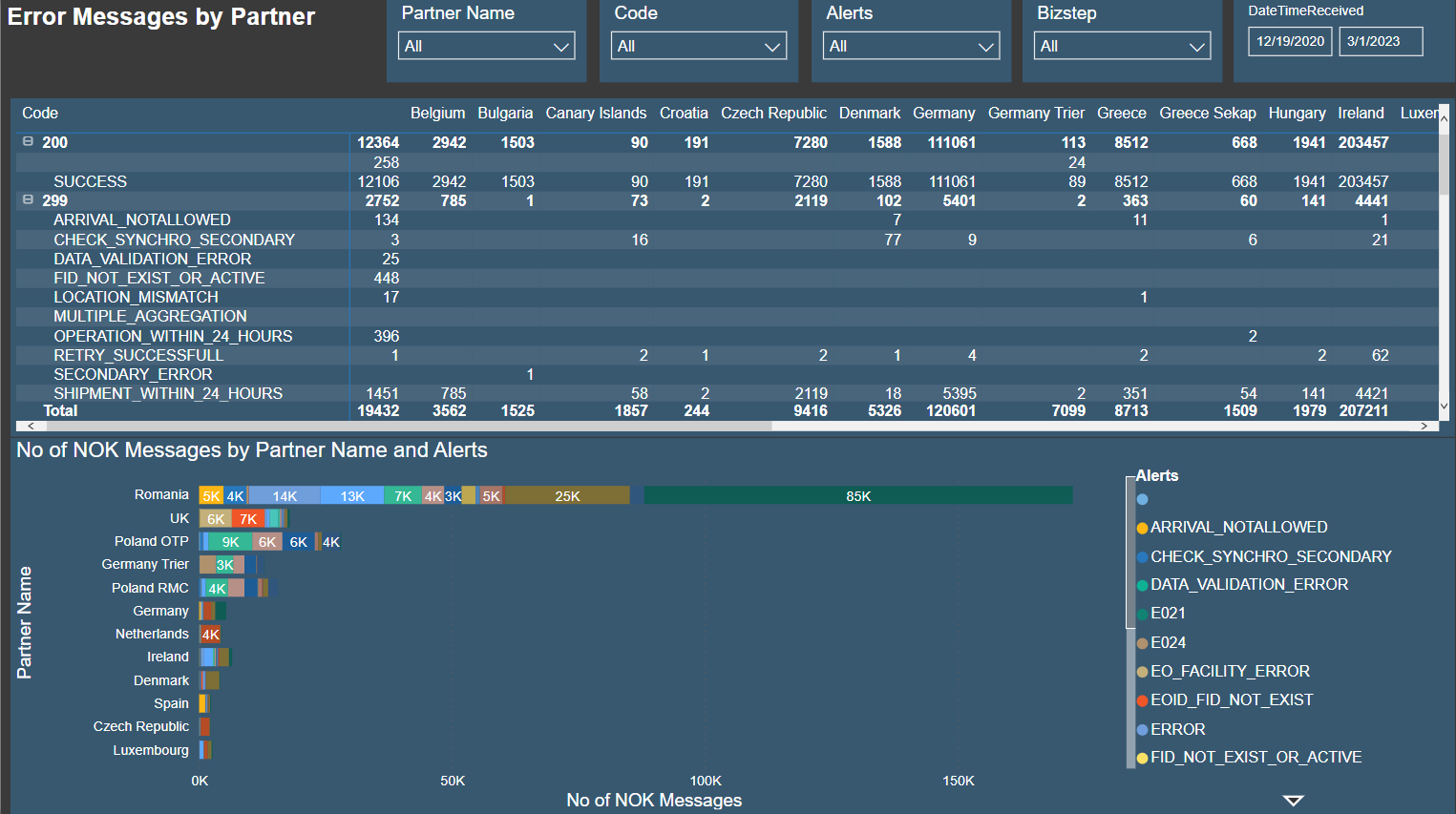Click the matrix horizontal scrollbar thumb
The height and width of the screenshot is (814, 1456).
408,426
